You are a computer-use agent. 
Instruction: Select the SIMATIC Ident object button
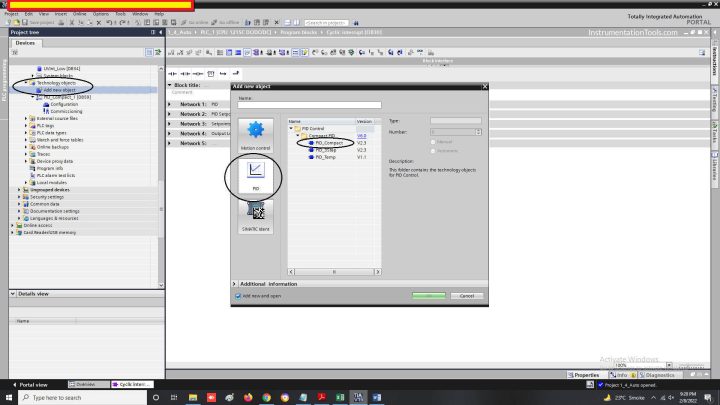255,216
